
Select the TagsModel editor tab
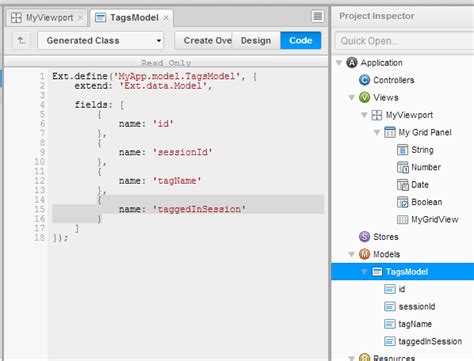click(132, 18)
